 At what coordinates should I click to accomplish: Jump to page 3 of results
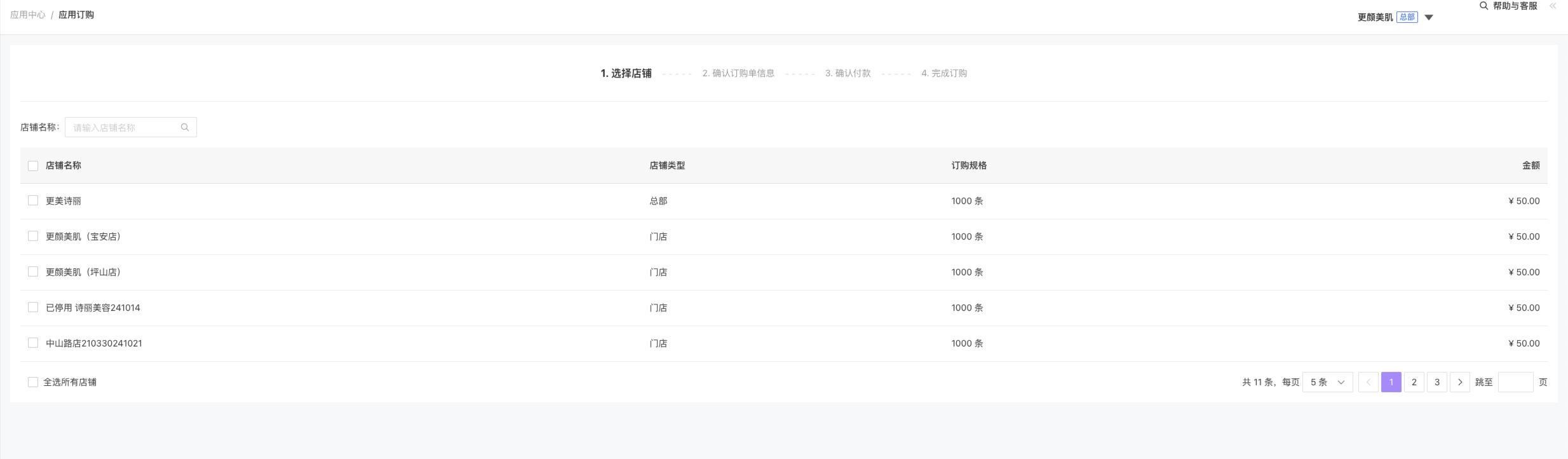tap(1436, 382)
